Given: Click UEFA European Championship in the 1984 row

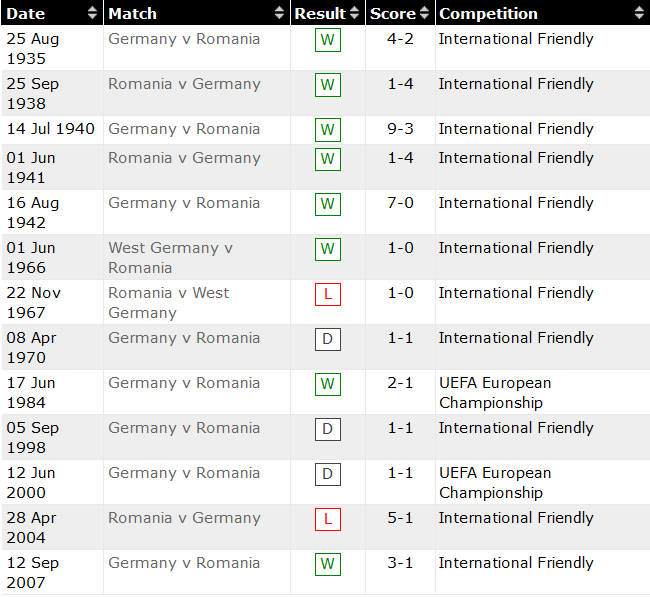Looking at the screenshot, I should 495,393.
